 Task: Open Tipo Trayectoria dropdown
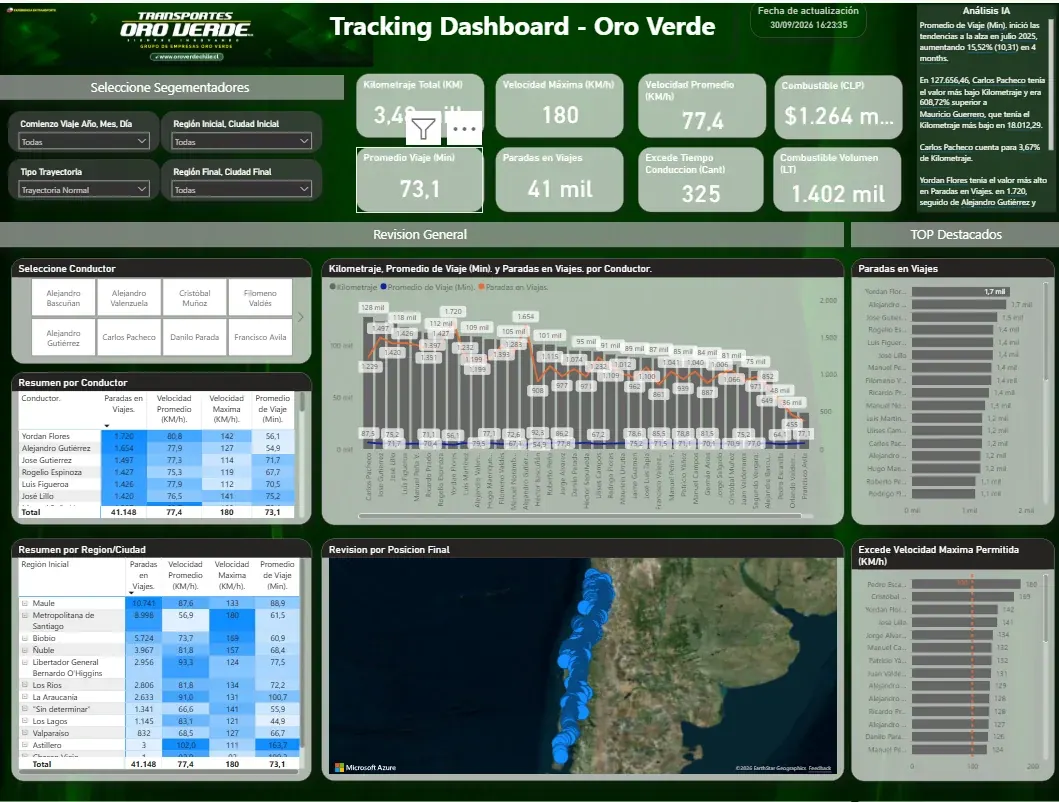(x=84, y=190)
